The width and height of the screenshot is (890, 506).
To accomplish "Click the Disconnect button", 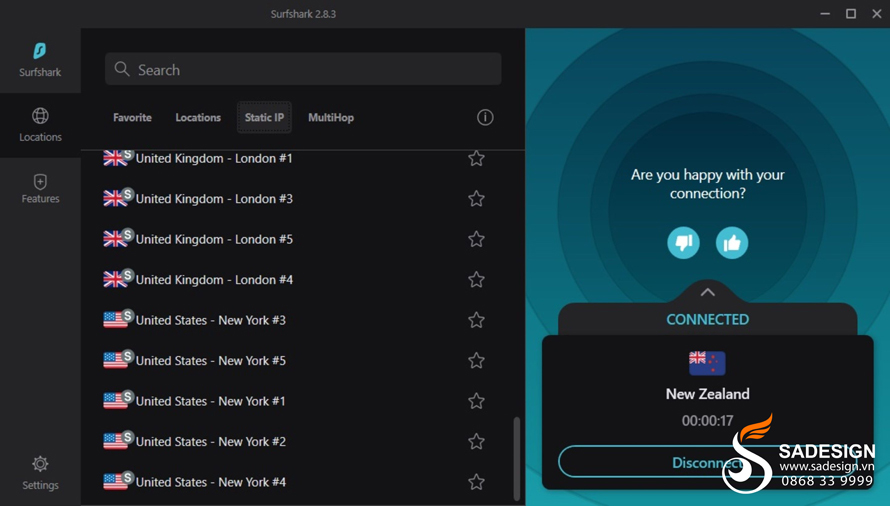I will pos(707,462).
